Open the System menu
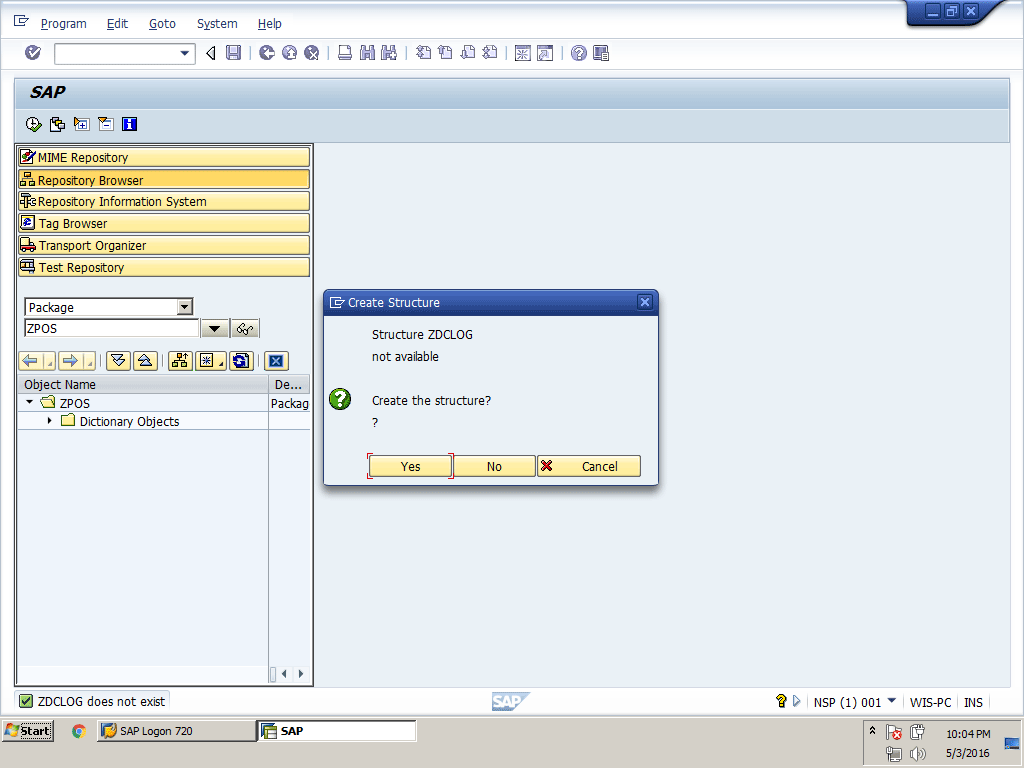The width and height of the screenshot is (1024, 768). tap(217, 23)
